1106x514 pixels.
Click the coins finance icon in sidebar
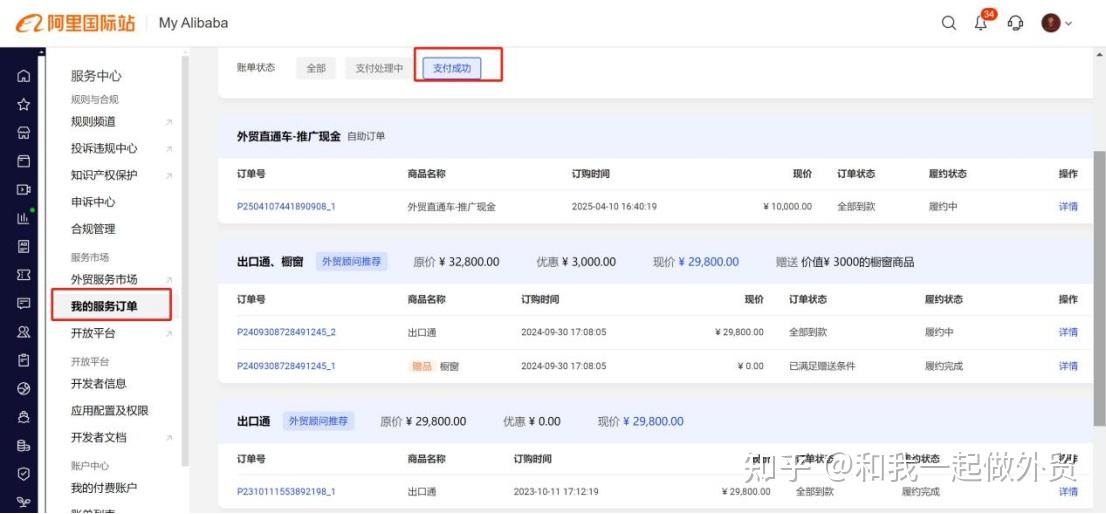tap(23, 445)
